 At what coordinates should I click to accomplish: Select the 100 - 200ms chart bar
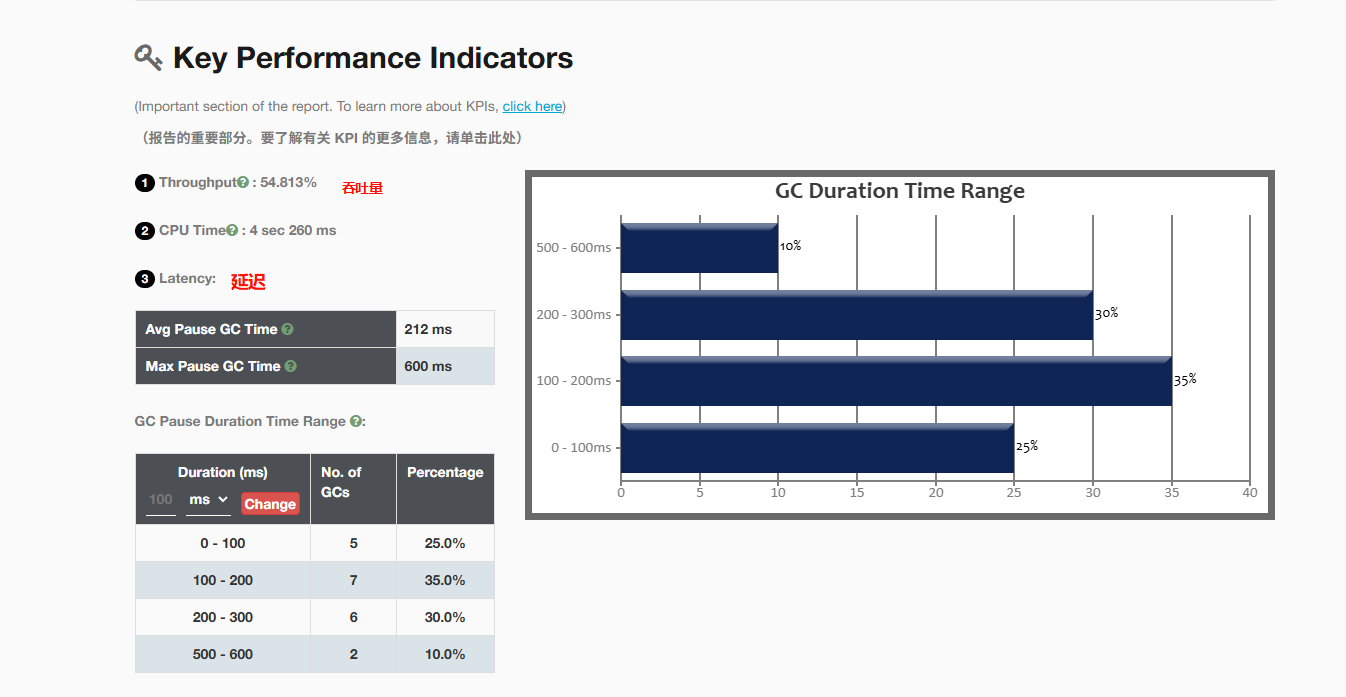(895, 381)
